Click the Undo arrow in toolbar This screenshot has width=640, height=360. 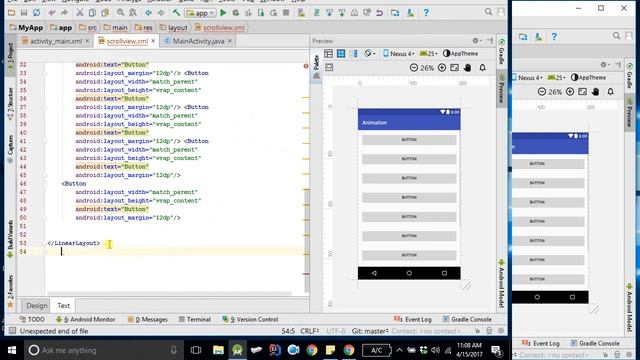pyautogui.click(x=52, y=13)
